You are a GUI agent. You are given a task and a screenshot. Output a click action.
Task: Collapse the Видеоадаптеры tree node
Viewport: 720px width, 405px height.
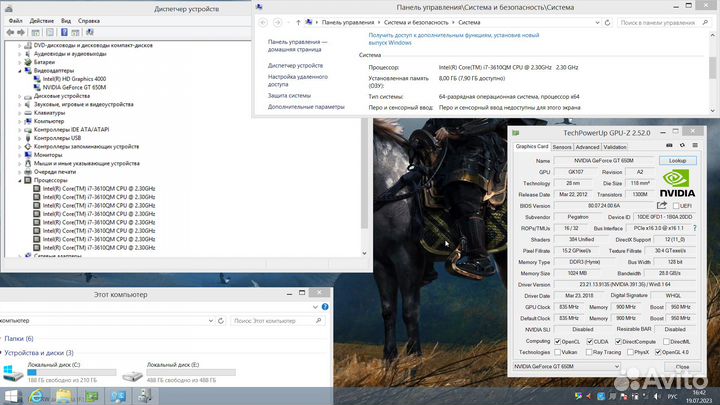(20, 71)
